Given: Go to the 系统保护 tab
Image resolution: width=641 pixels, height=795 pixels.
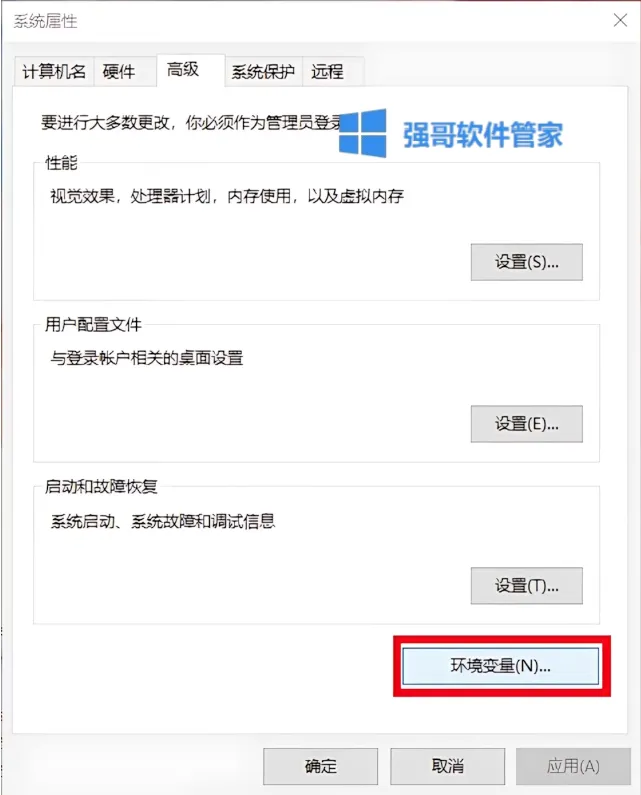Looking at the screenshot, I should coord(264,71).
